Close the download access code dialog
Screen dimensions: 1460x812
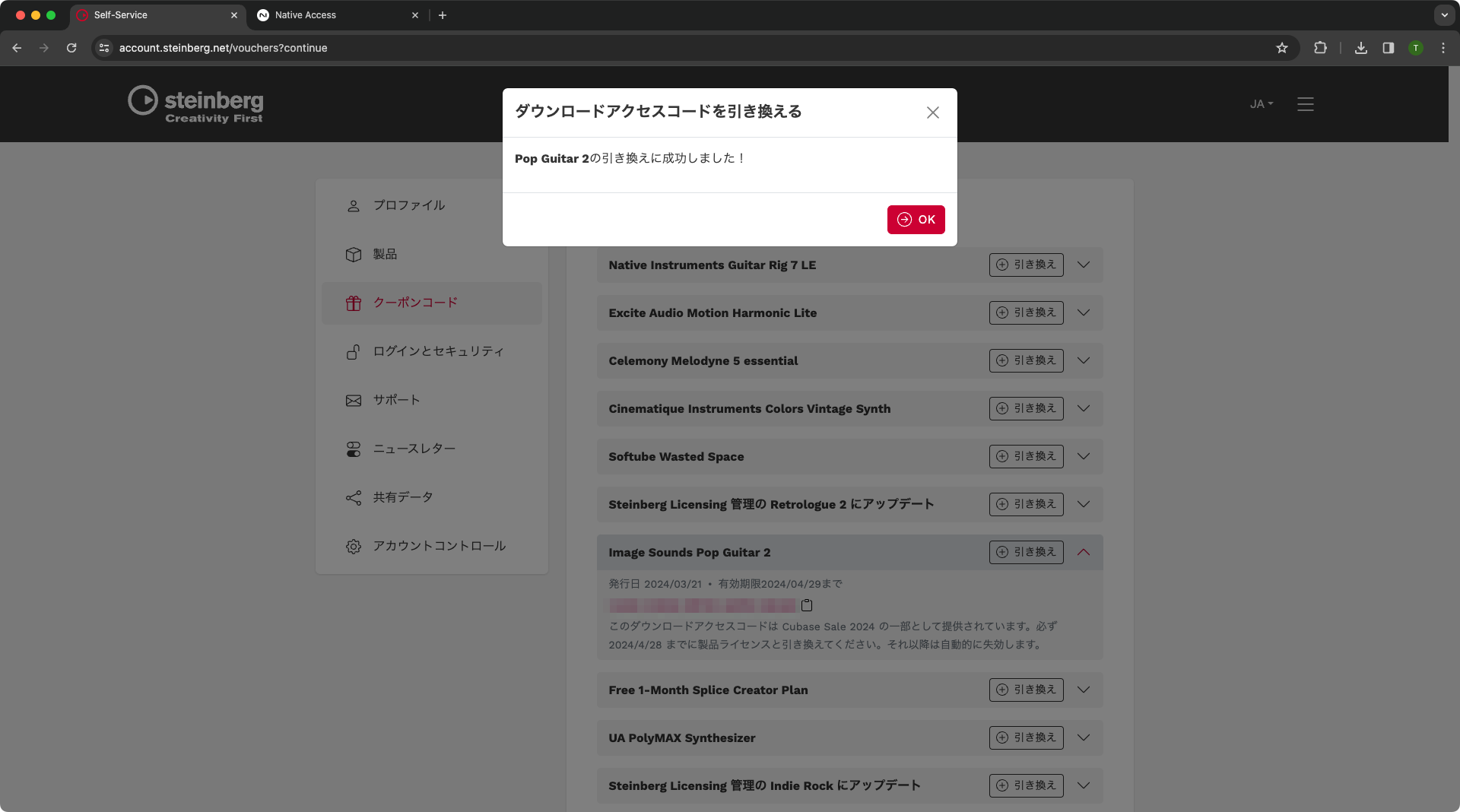point(933,113)
